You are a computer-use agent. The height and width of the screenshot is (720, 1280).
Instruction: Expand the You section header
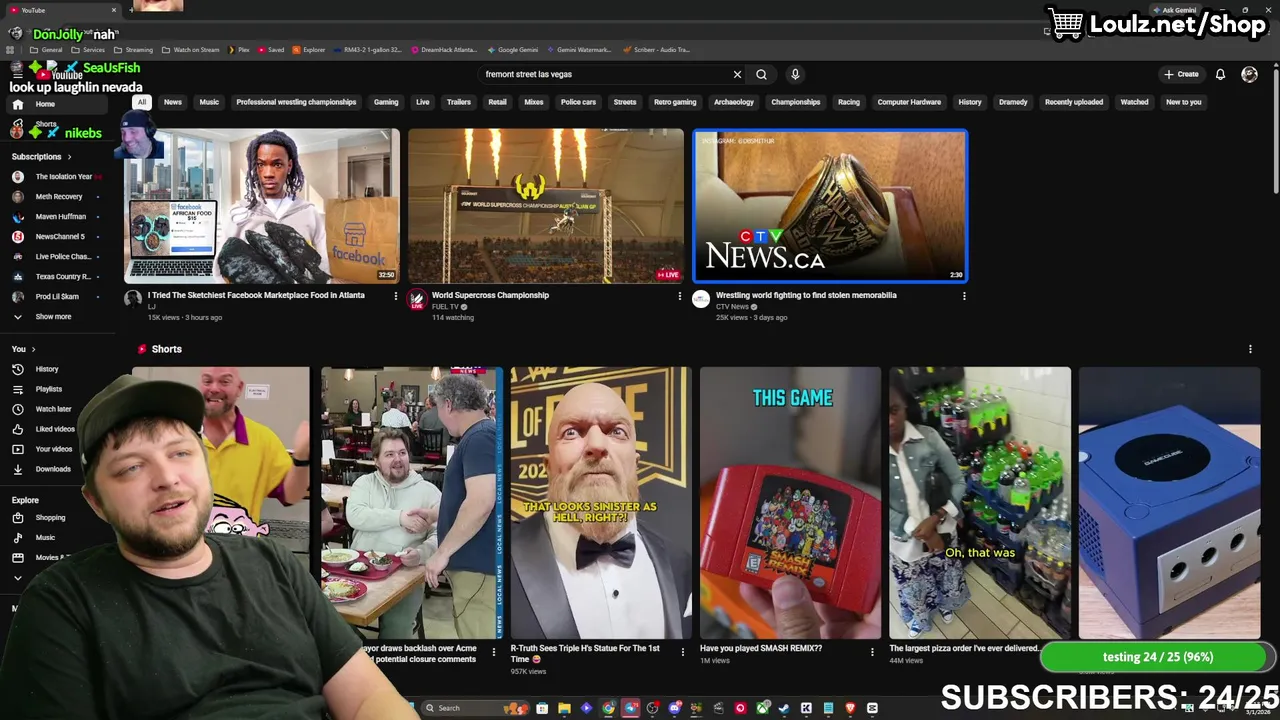coord(23,349)
